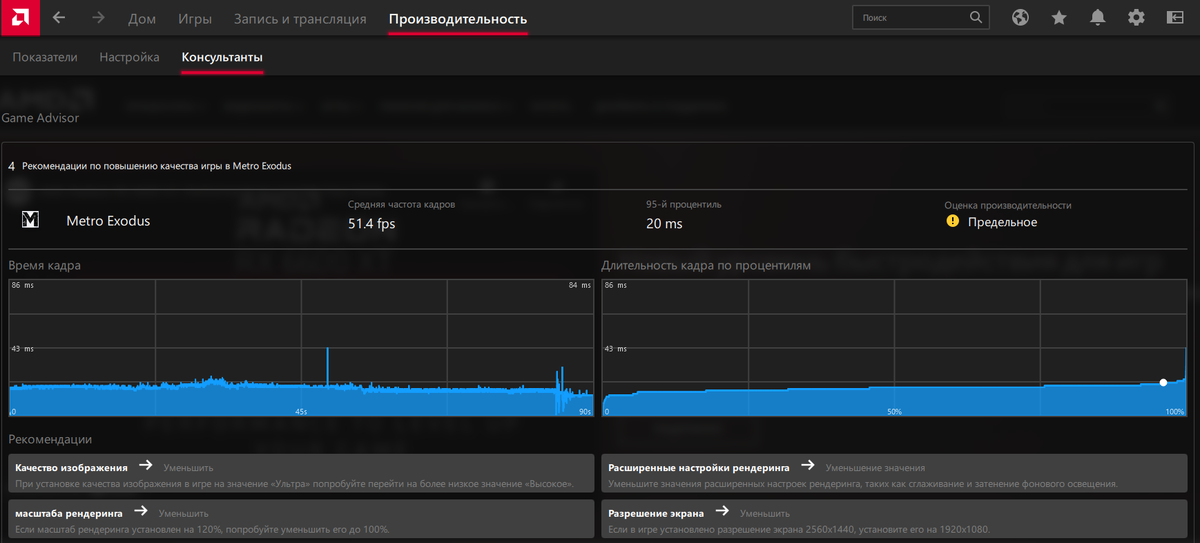Image resolution: width=1200 pixels, height=543 pixels.
Task: Switch to Показатели subtab
Action: (45, 57)
